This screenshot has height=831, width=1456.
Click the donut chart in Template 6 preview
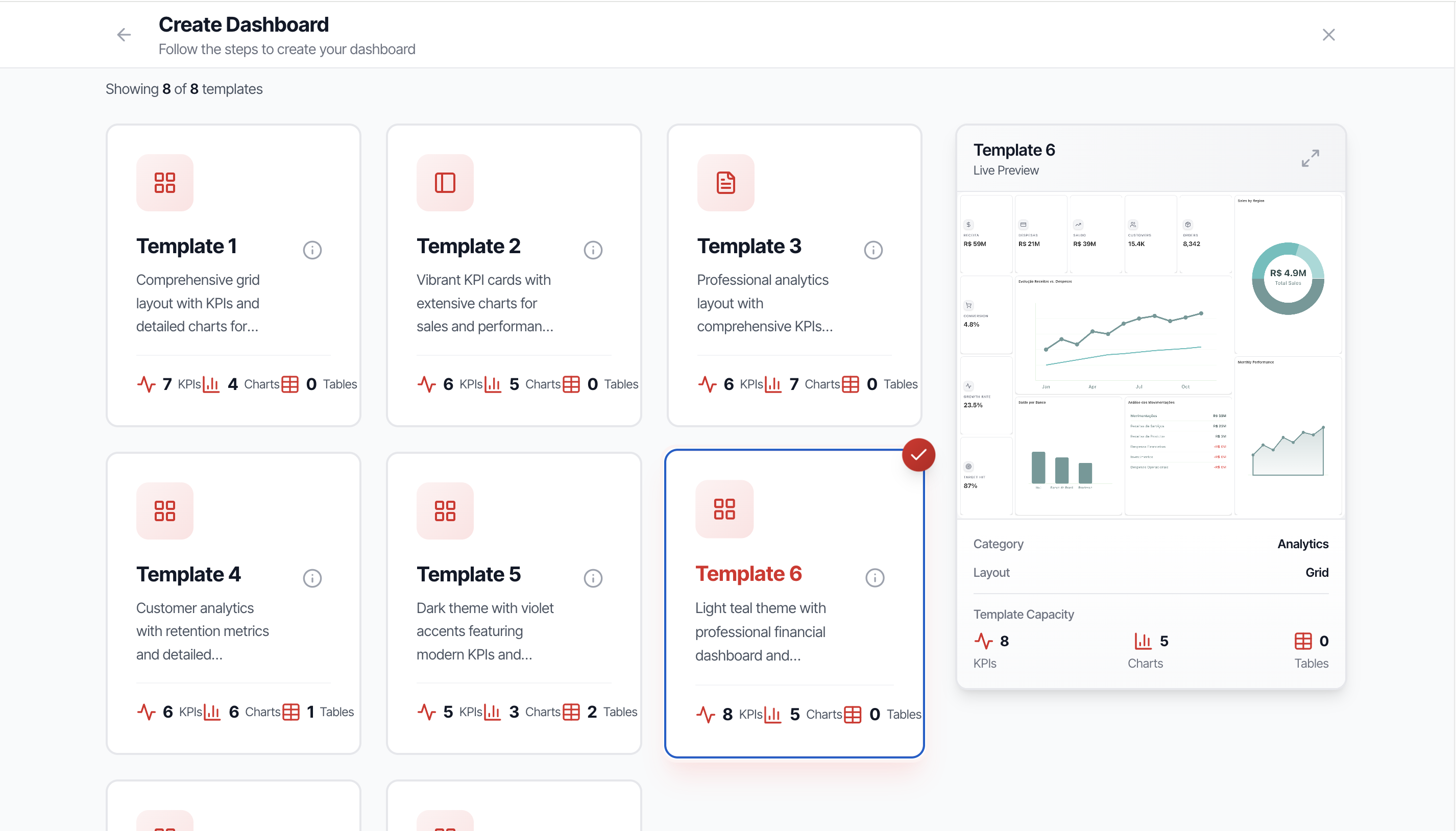[1288, 279]
